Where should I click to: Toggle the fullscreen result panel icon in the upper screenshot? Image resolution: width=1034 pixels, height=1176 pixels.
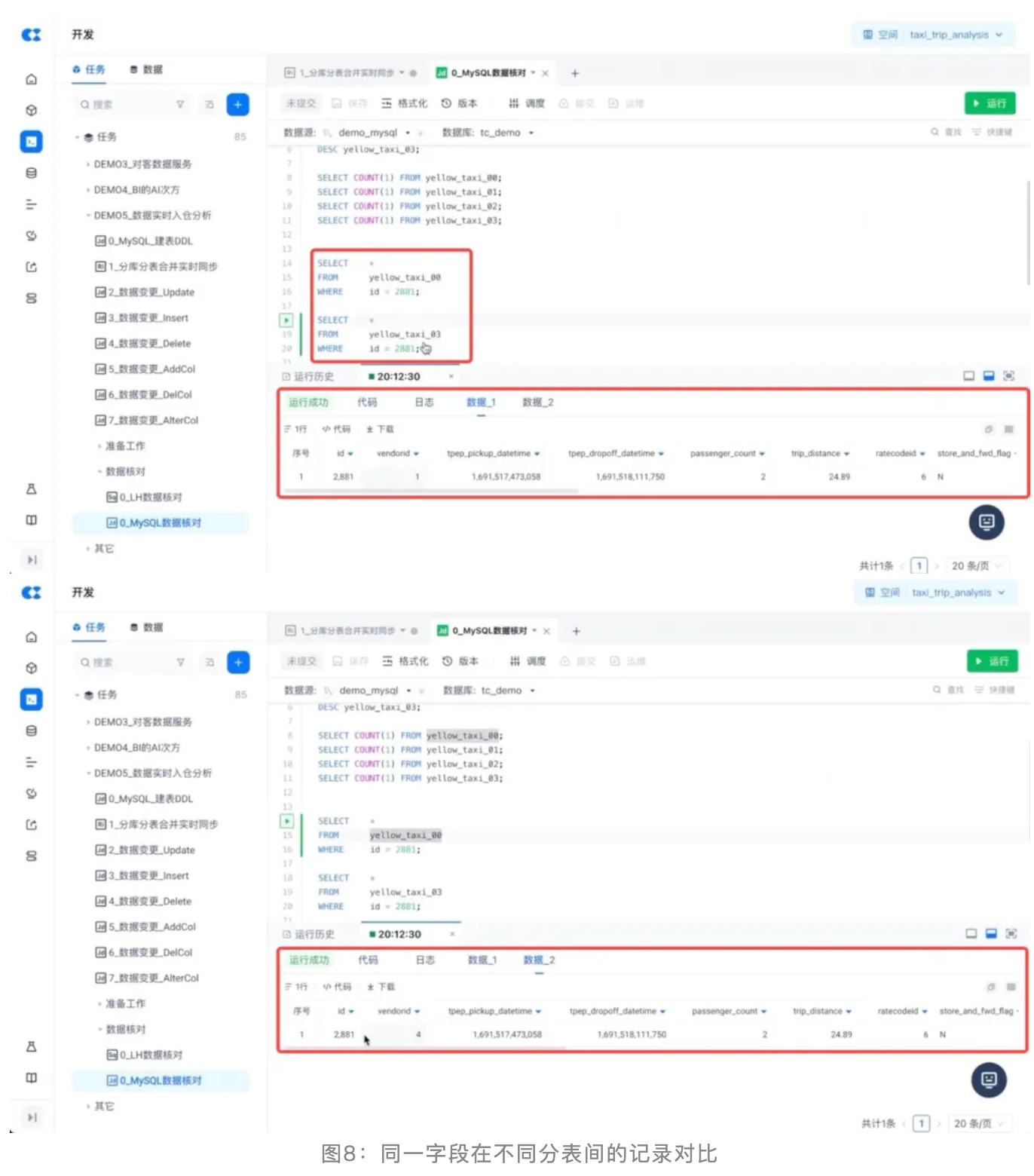click(x=1008, y=376)
